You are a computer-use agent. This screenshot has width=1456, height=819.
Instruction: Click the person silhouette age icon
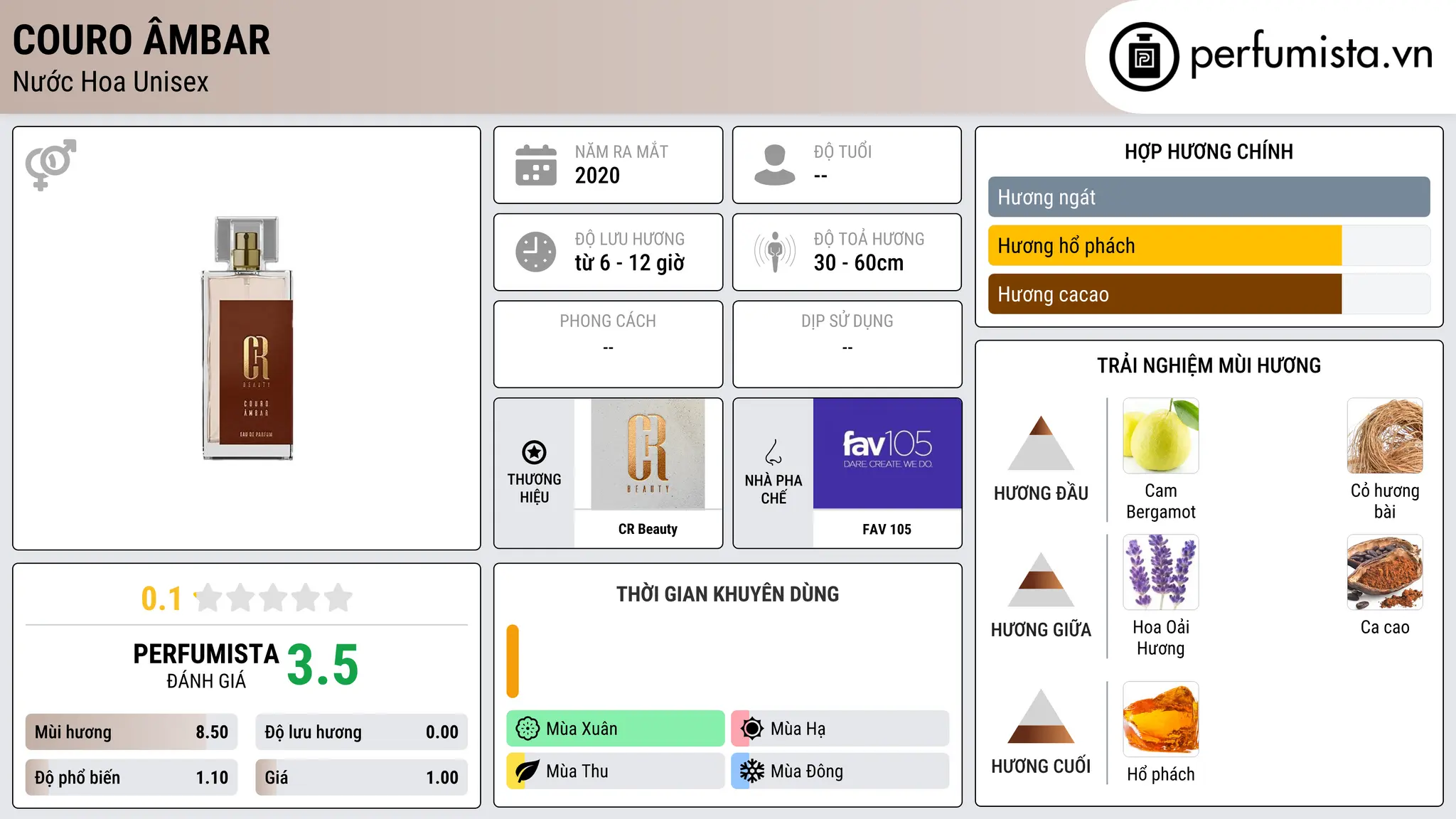click(x=775, y=165)
